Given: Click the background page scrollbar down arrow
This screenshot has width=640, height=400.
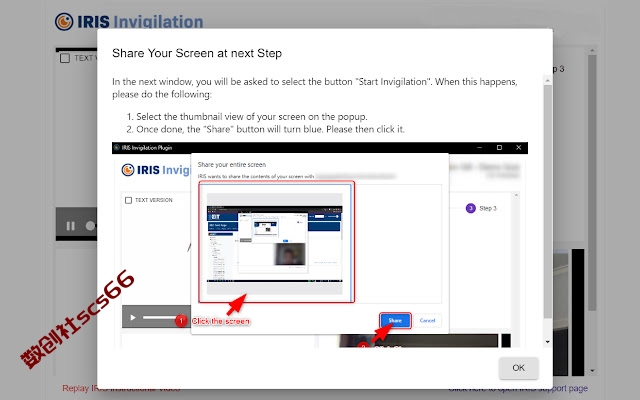Looking at the screenshot, I should 592,371.
